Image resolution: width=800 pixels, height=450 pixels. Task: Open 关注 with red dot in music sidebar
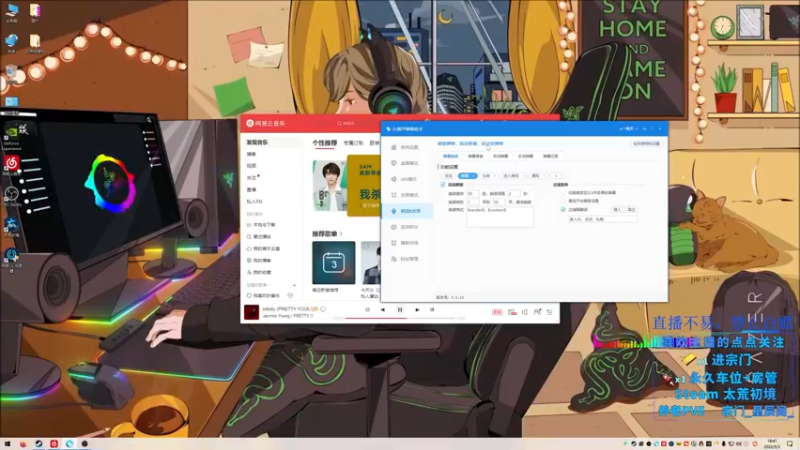252,178
